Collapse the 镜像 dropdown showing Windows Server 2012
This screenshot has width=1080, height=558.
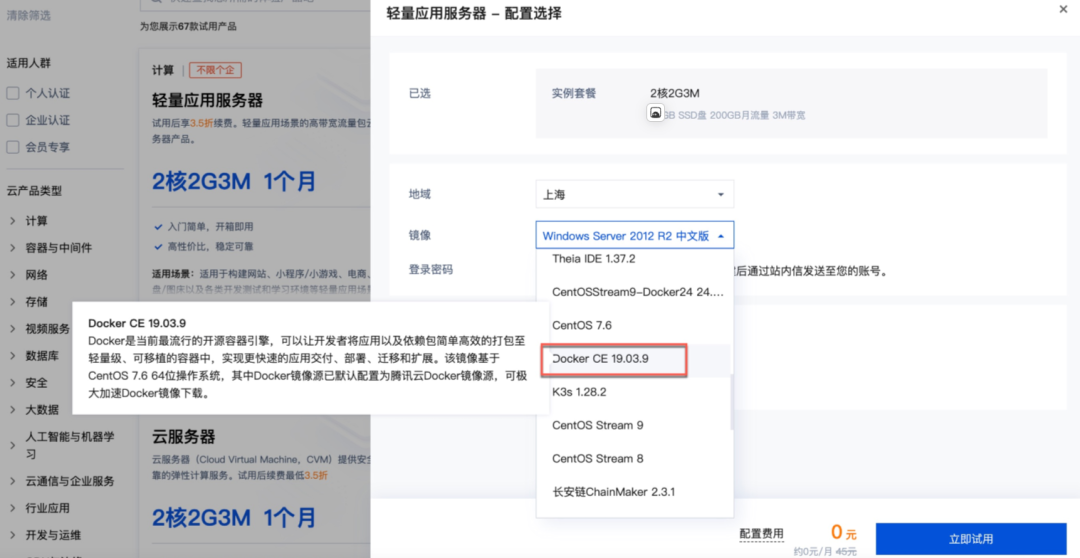click(634, 236)
